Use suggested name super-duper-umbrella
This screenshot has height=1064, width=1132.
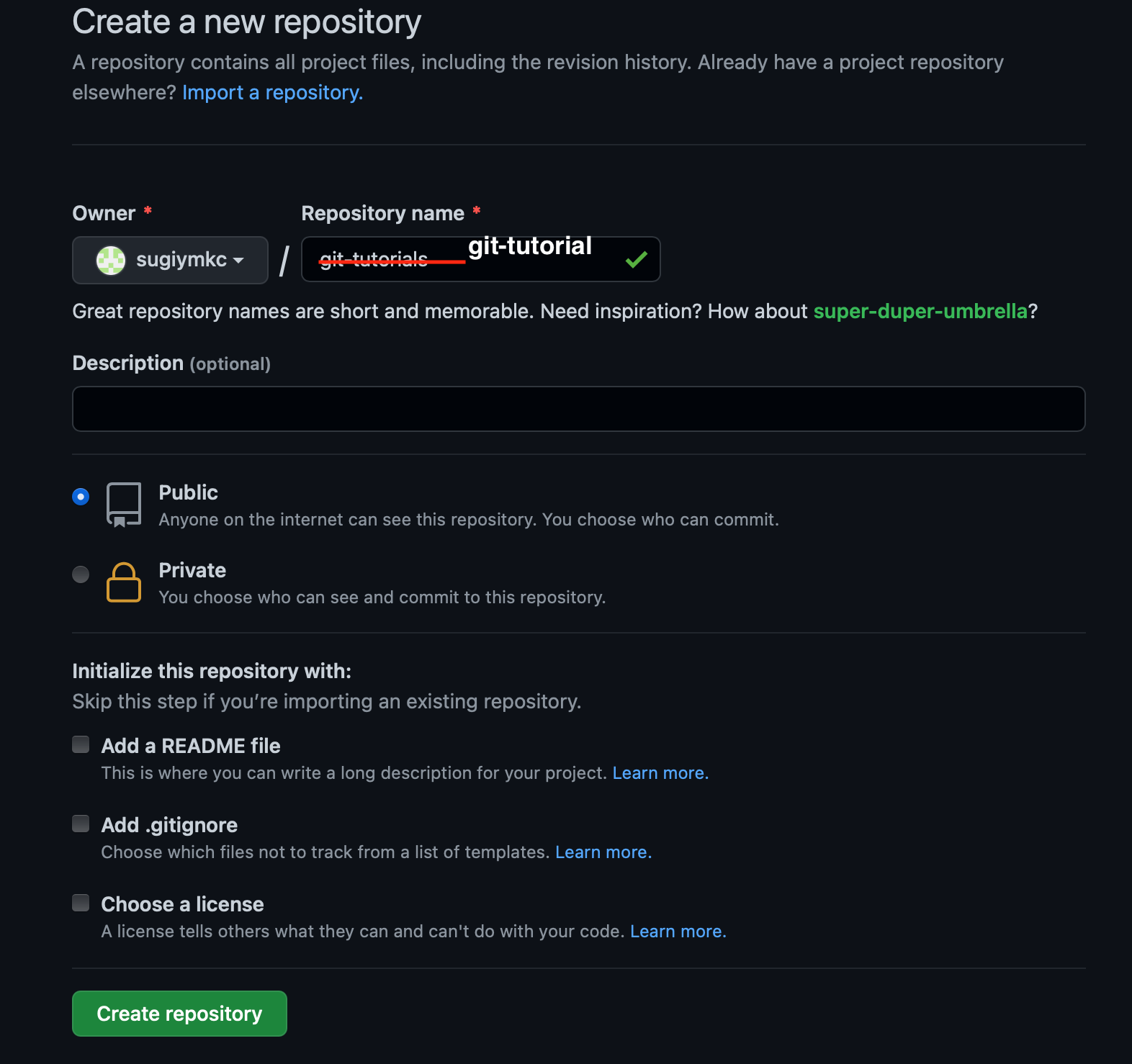(920, 311)
